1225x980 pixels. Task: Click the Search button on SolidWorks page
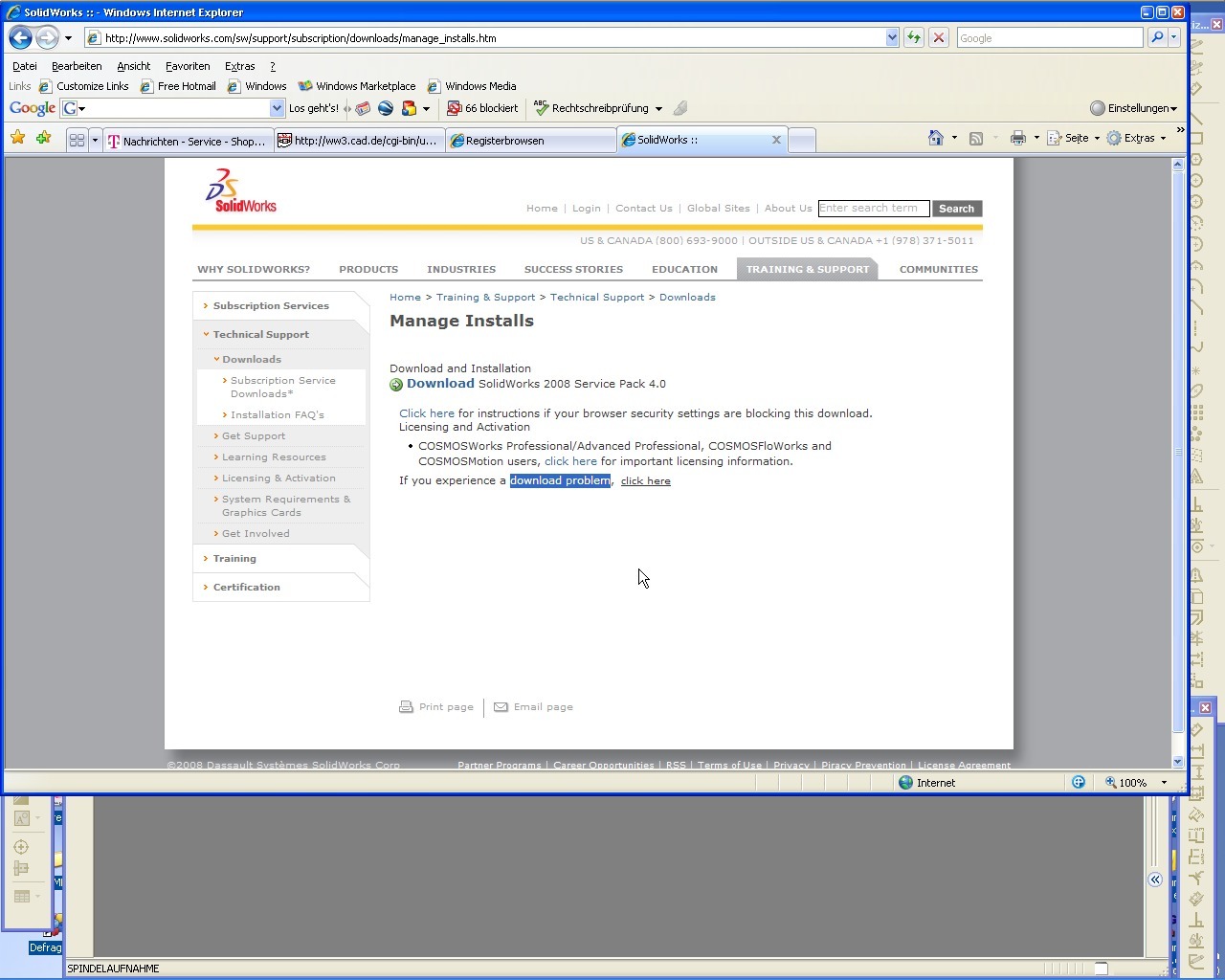pos(956,209)
